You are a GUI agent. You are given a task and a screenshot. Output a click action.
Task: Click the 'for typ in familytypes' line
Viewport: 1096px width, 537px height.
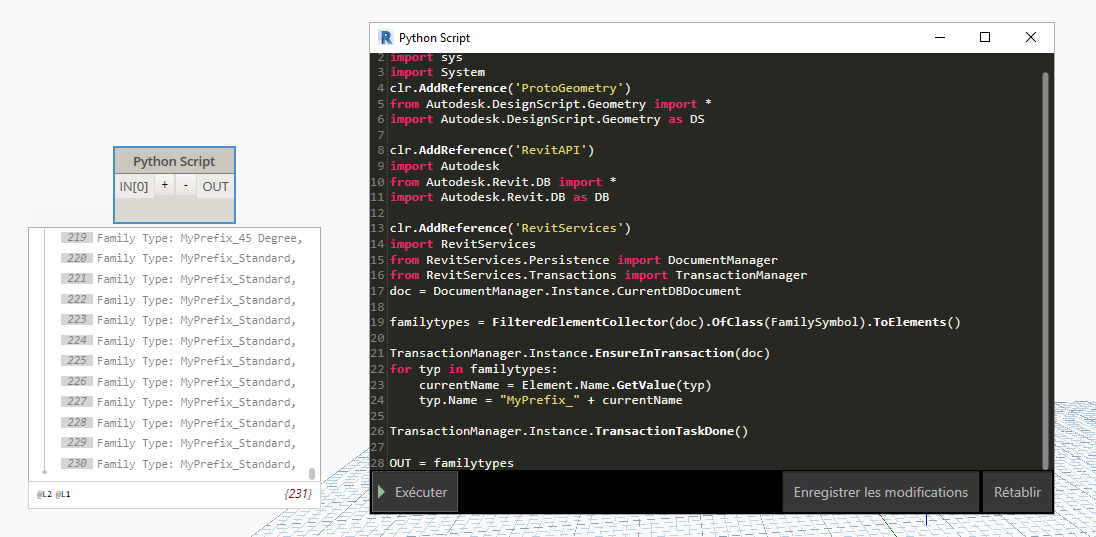[473, 369]
